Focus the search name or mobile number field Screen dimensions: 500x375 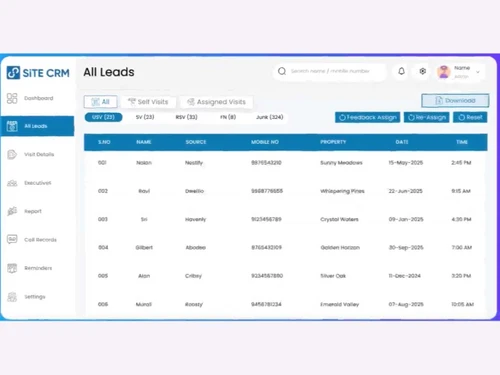coord(329,71)
